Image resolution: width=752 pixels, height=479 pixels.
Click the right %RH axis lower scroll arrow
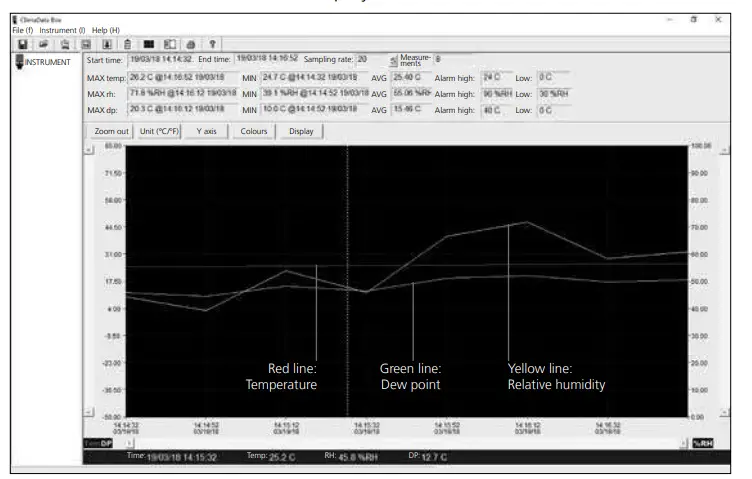pyautogui.click(x=725, y=412)
